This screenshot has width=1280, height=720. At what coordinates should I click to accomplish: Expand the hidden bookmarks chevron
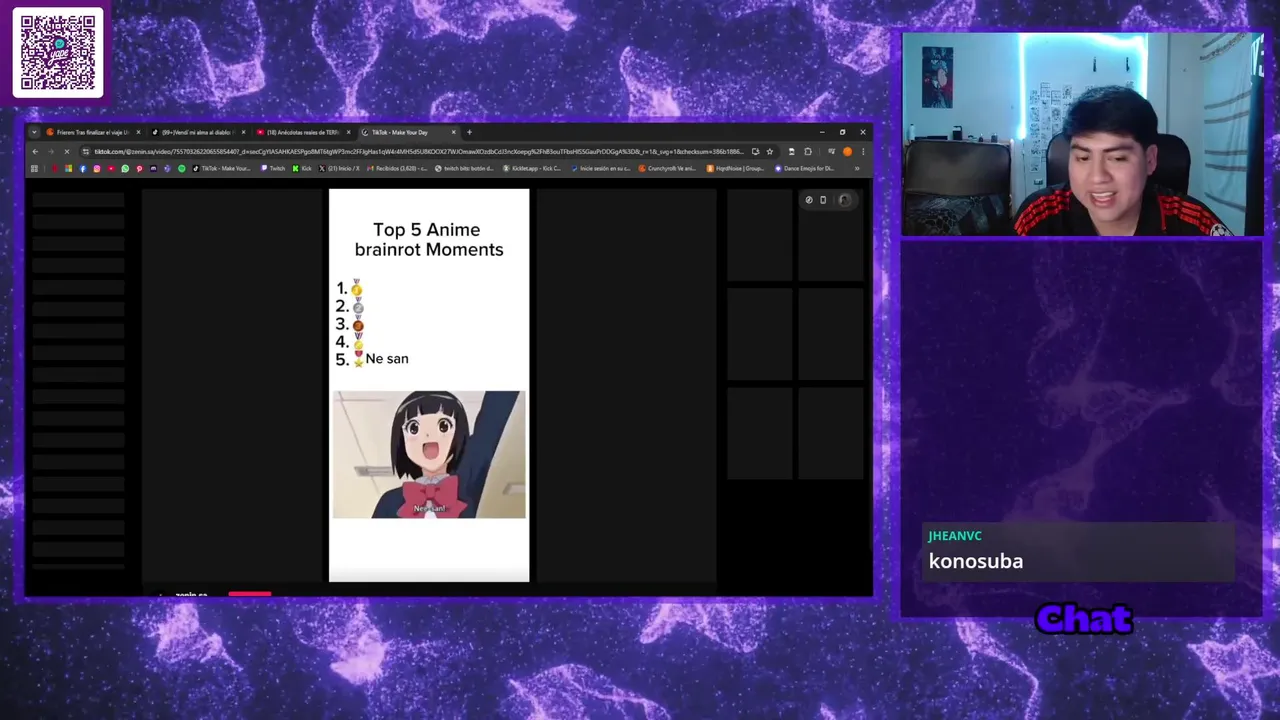857,169
